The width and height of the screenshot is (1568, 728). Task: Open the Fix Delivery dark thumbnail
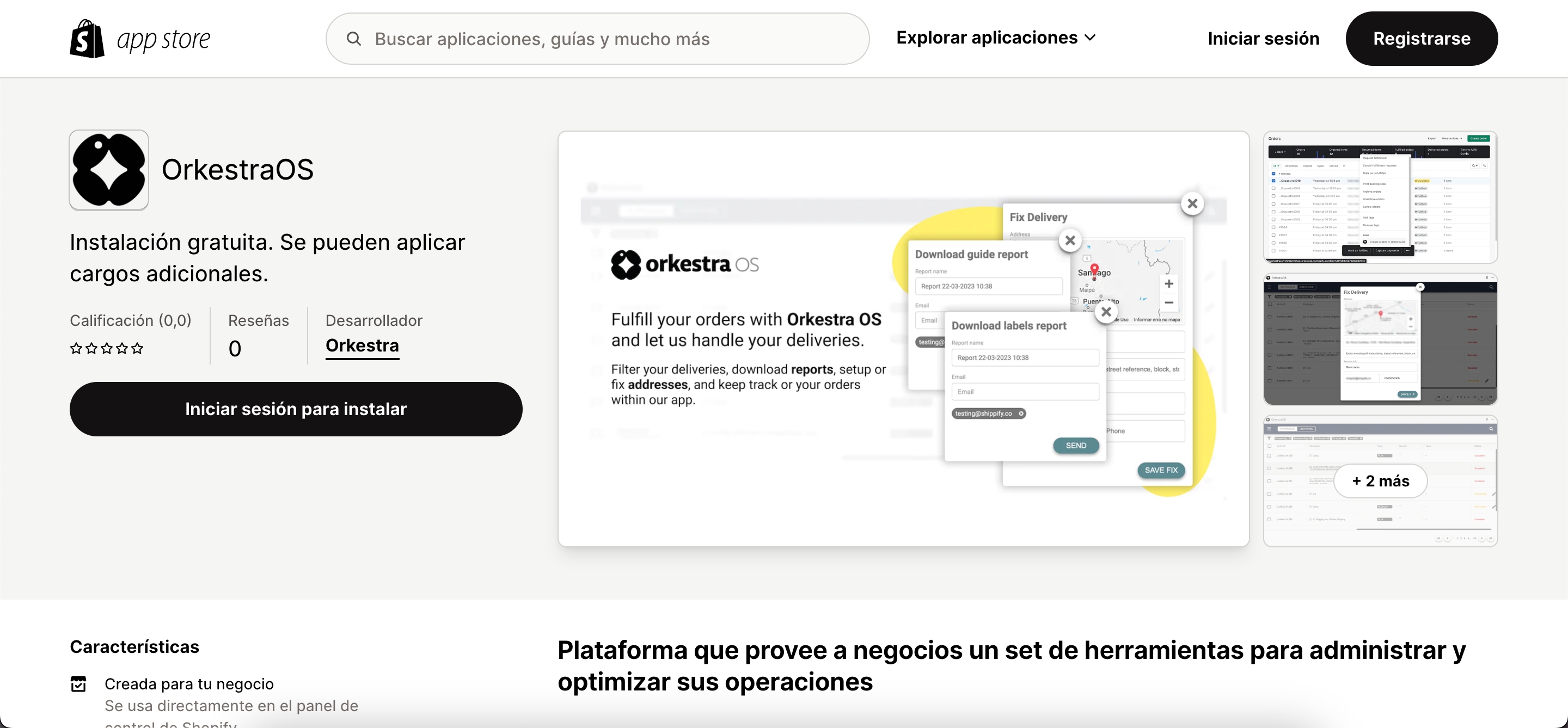[1380, 339]
